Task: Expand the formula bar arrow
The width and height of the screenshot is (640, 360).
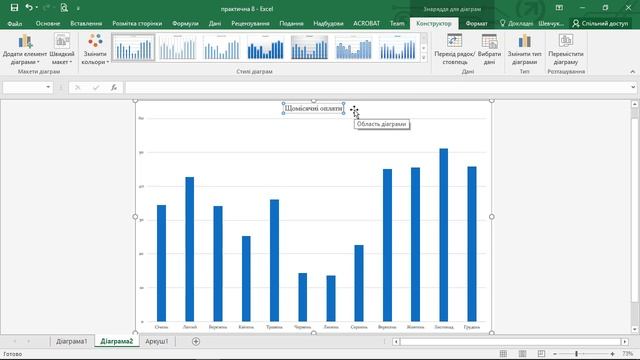Action: click(x=633, y=87)
